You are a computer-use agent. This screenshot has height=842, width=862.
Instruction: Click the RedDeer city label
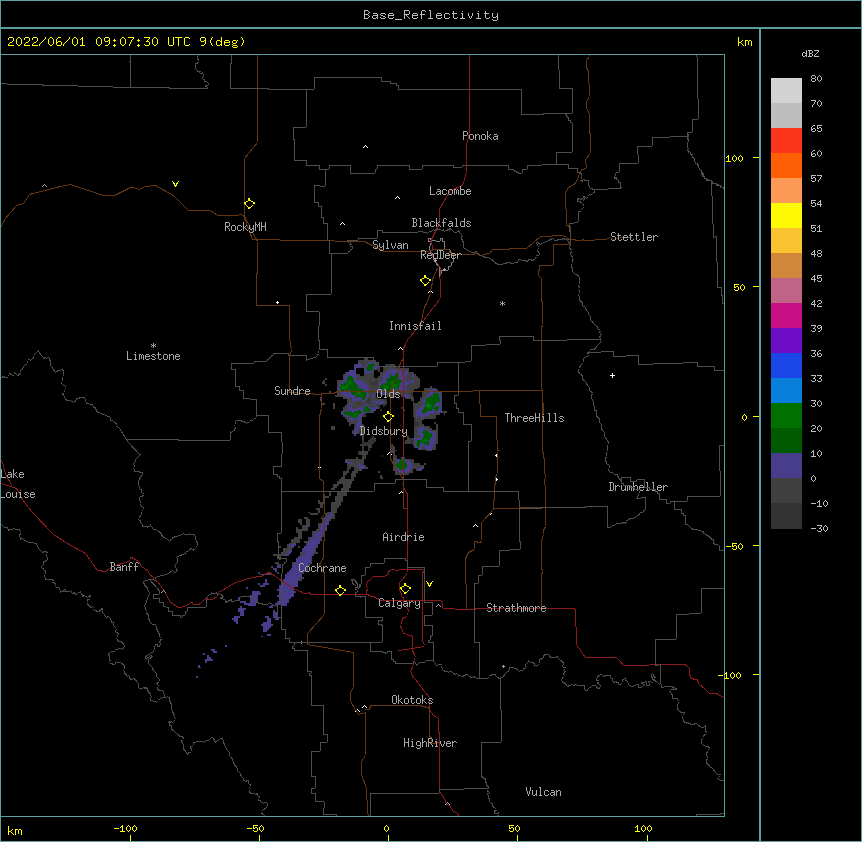[x=440, y=255]
